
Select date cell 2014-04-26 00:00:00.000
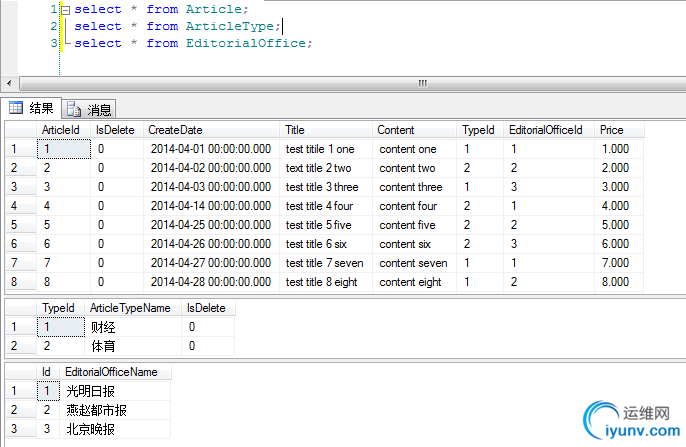point(211,244)
